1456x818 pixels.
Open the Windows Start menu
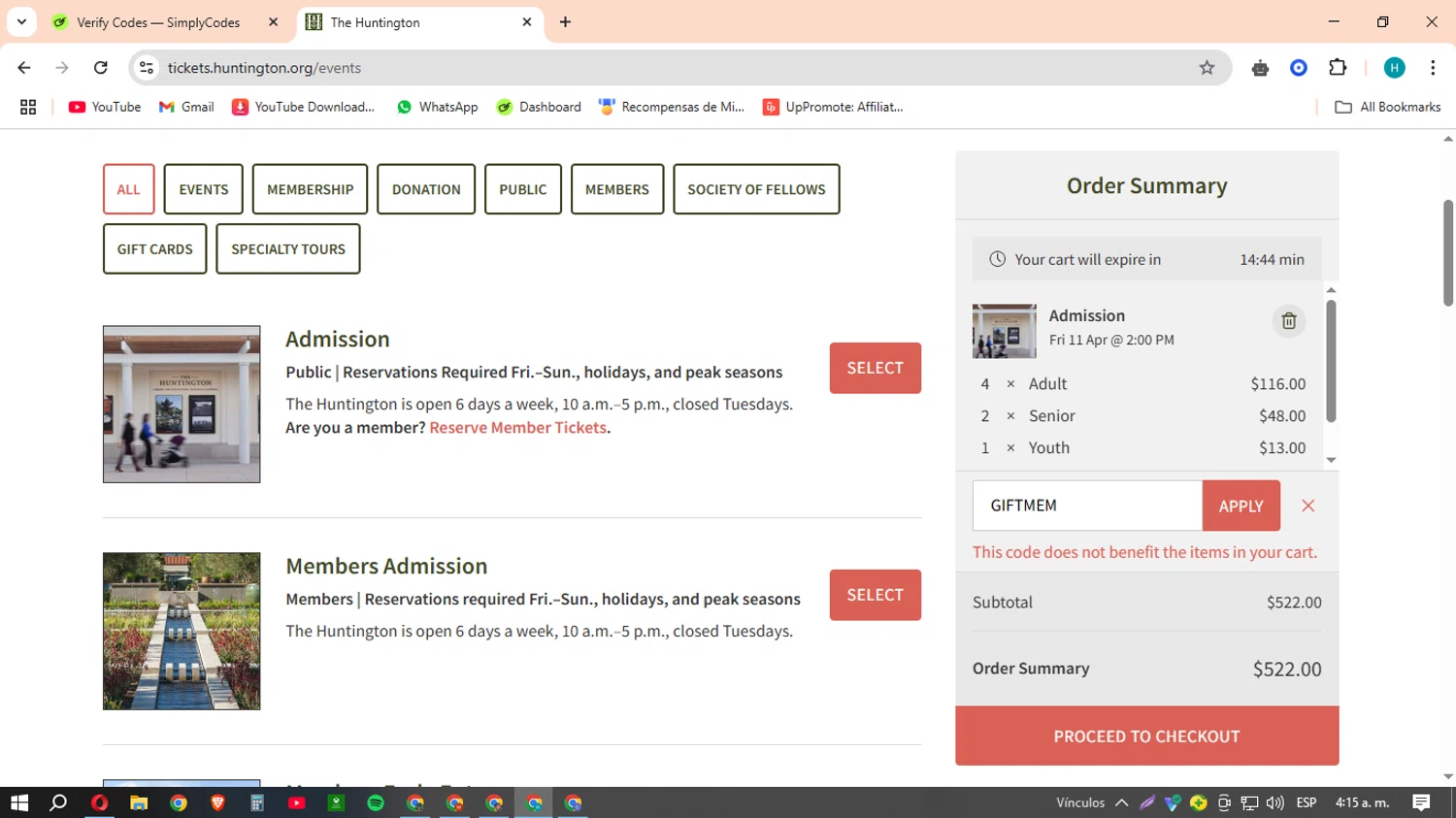[x=19, y=802]
